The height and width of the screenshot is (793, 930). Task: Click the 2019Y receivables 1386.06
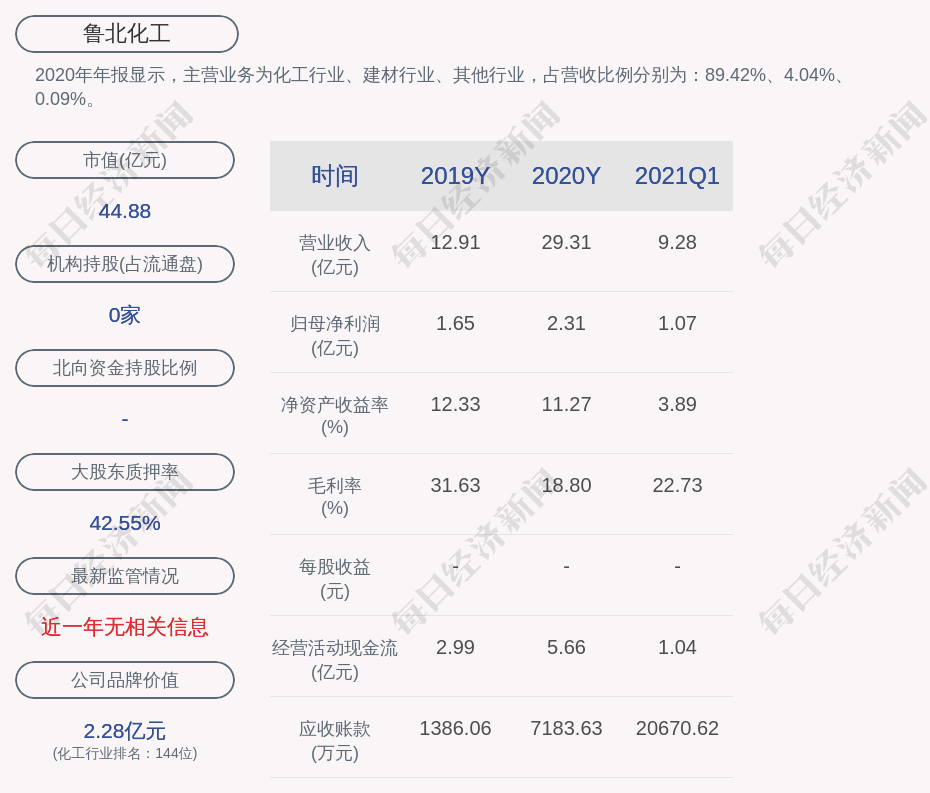point(455,728)
